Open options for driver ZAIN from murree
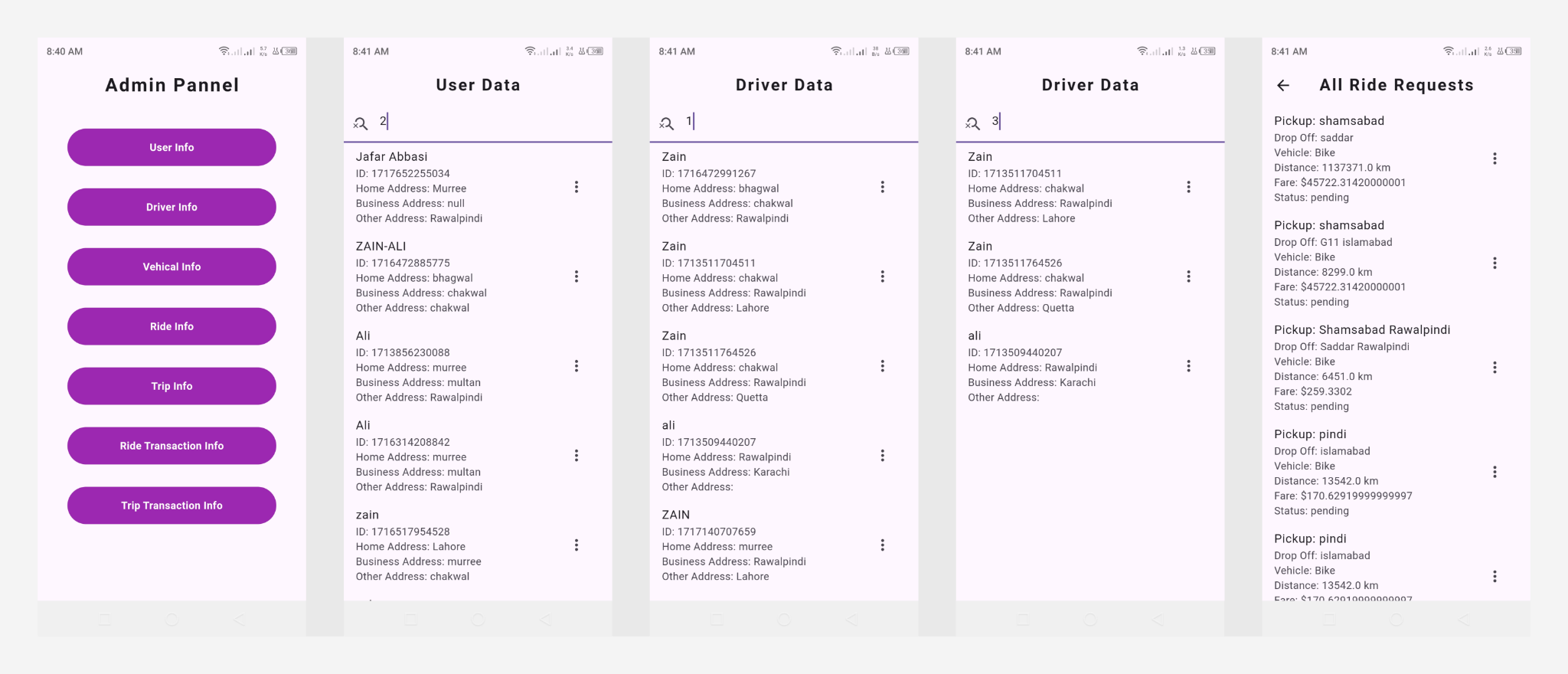The width and height of the screenshot is (1568, 674). coord(883,545)
